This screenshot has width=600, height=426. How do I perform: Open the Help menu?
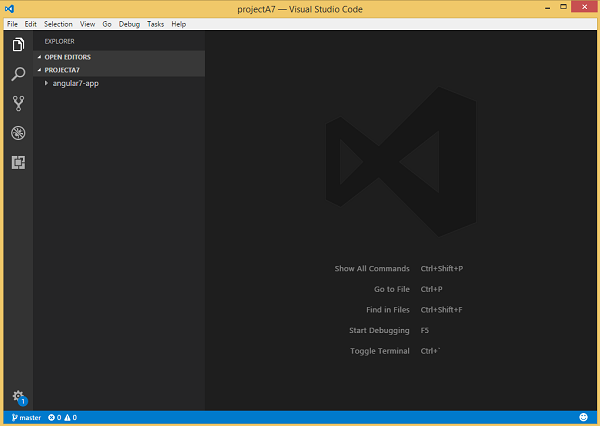click(x=179, y=24)
